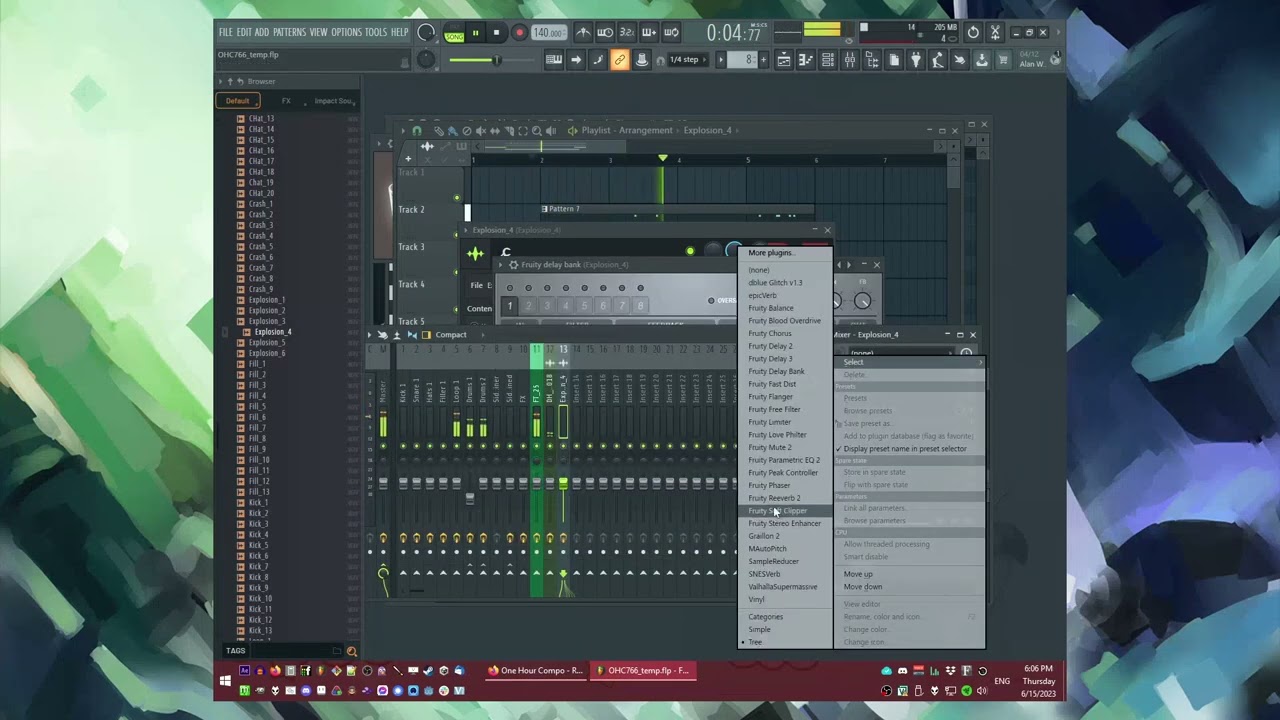Screen dimensions: 1280x720
Task: Enable wait-for-input icon in top toolbar
Action: click(605, 33)
